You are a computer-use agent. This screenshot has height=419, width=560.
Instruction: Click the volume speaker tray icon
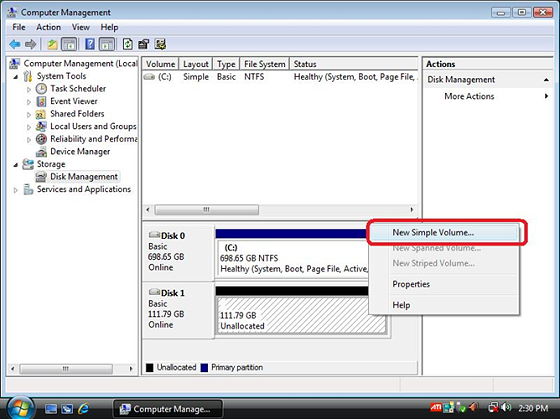tap(506, 408)
